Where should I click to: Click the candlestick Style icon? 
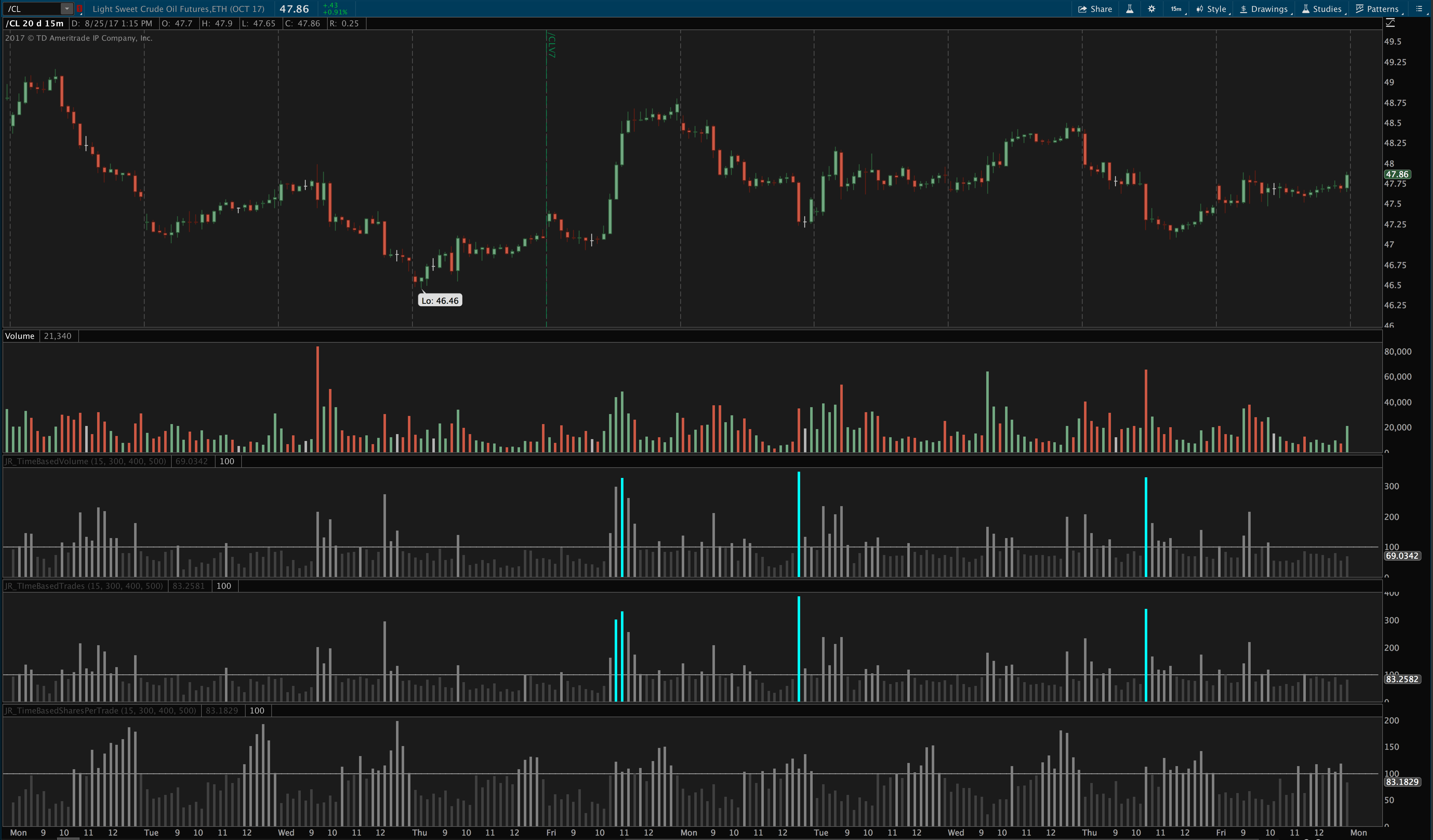coord(1199,8)
